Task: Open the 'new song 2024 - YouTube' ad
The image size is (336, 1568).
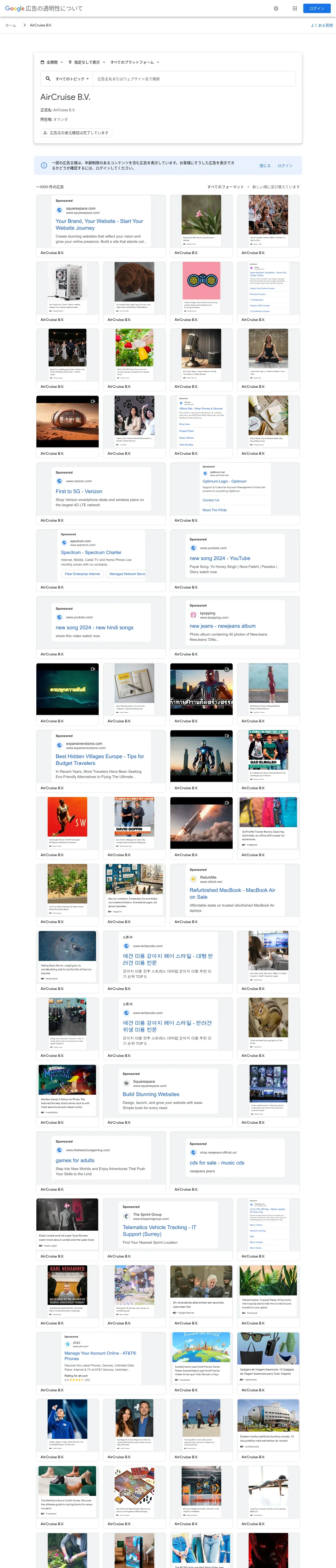Action: pyautogui.click(x=235, y=561)
